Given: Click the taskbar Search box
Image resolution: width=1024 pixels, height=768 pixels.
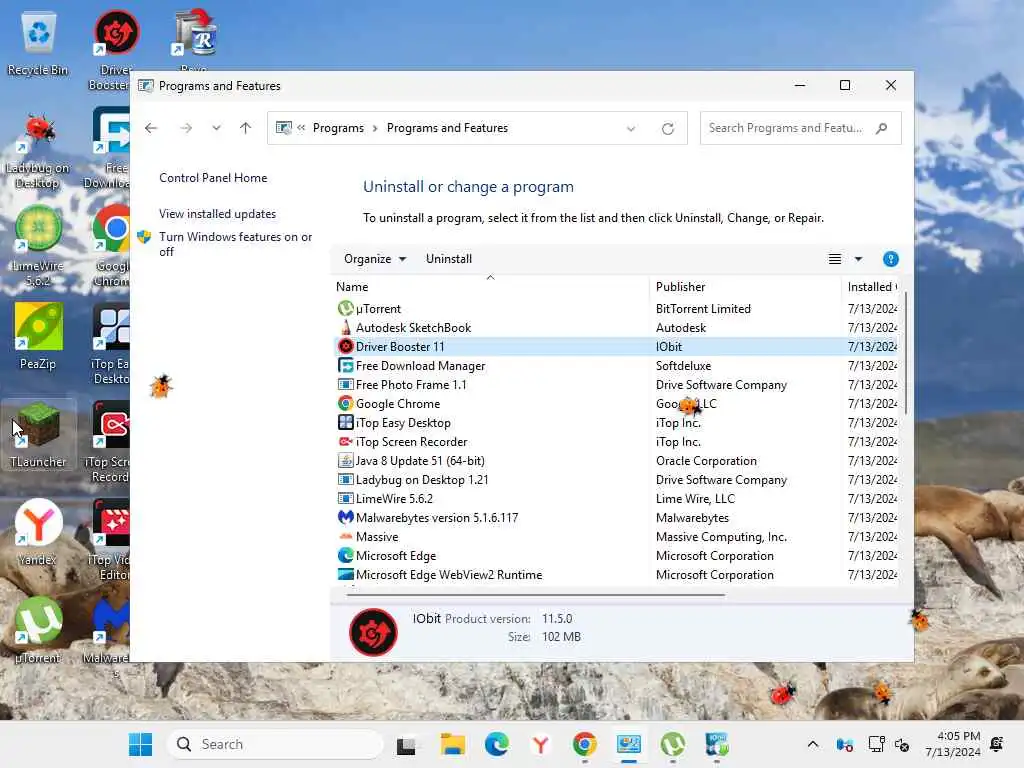Looking at the screenshot, I should (275, 744).
